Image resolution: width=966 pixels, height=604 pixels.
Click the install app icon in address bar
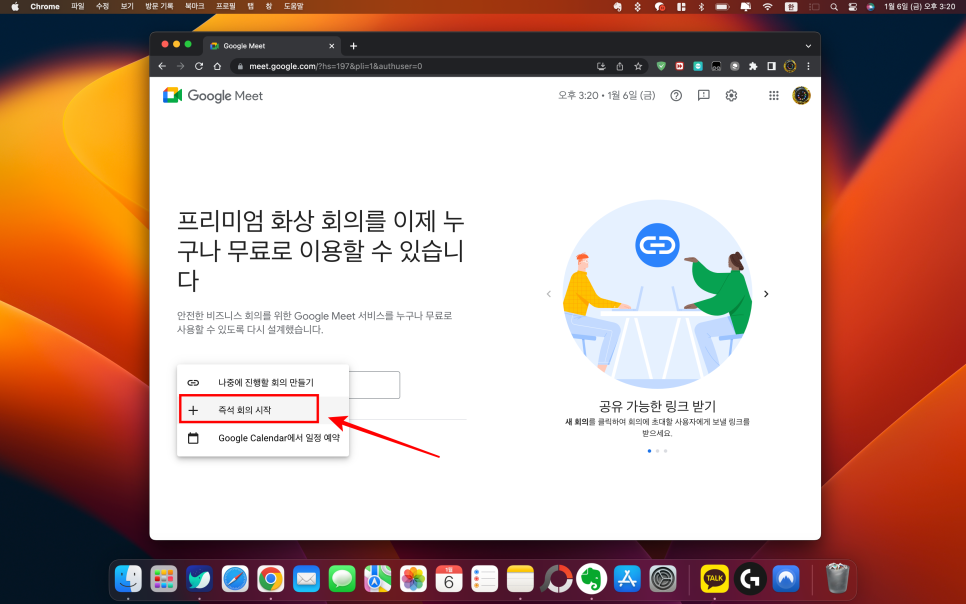(x=601, y=66)
